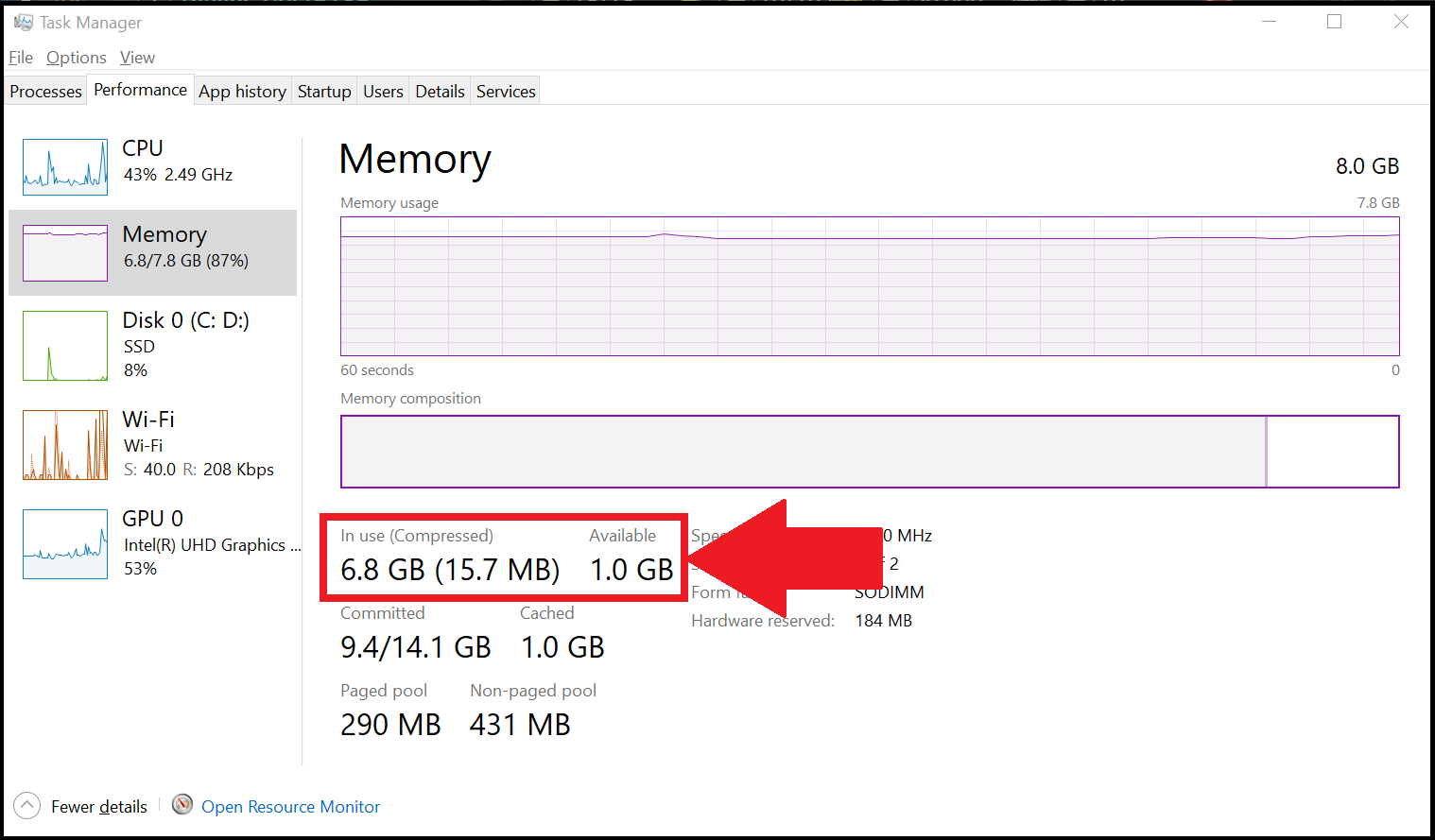The height and width of the screenshot is (840, 1435).
Task: Go to the Startup tab
Action: (324, 92)
